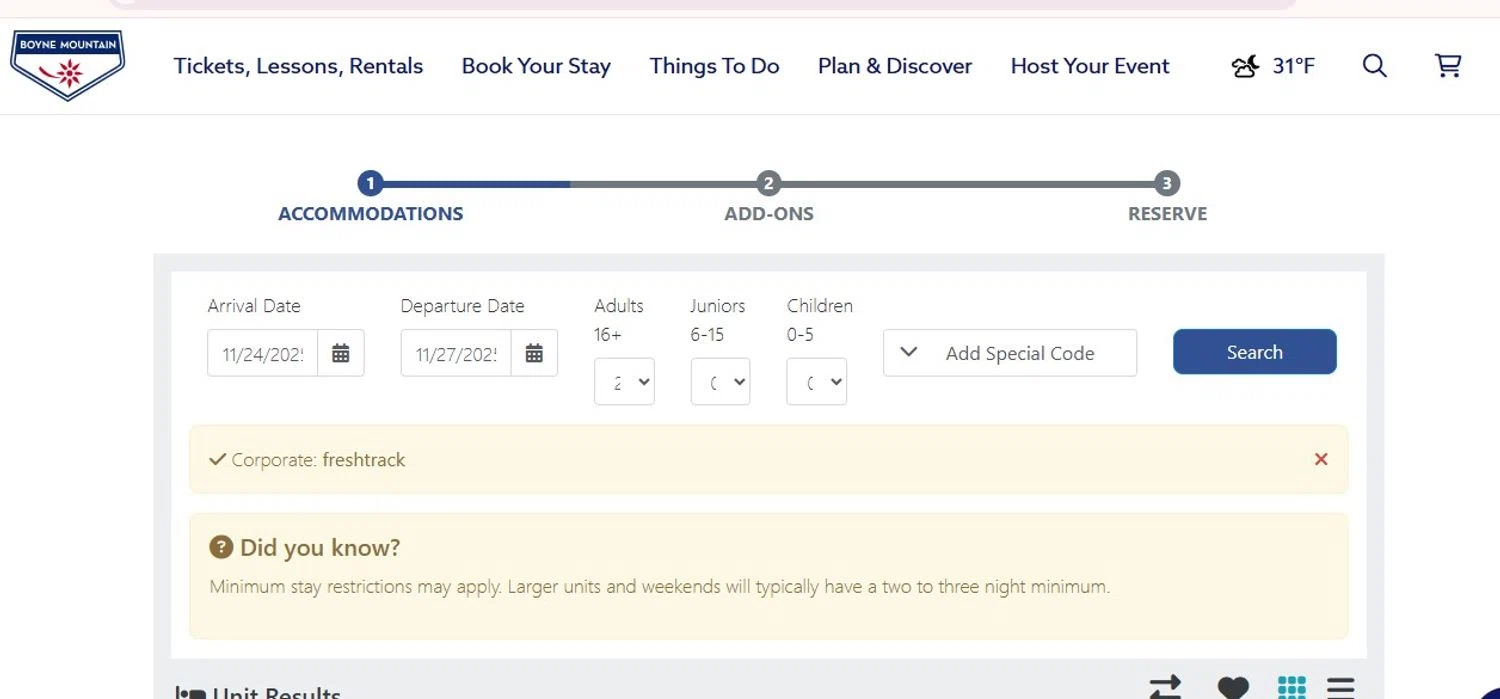This screenshot has width=1500, height=699.
Task: Open the weather icon showing 31°F
Action: tap(1245, 67)
